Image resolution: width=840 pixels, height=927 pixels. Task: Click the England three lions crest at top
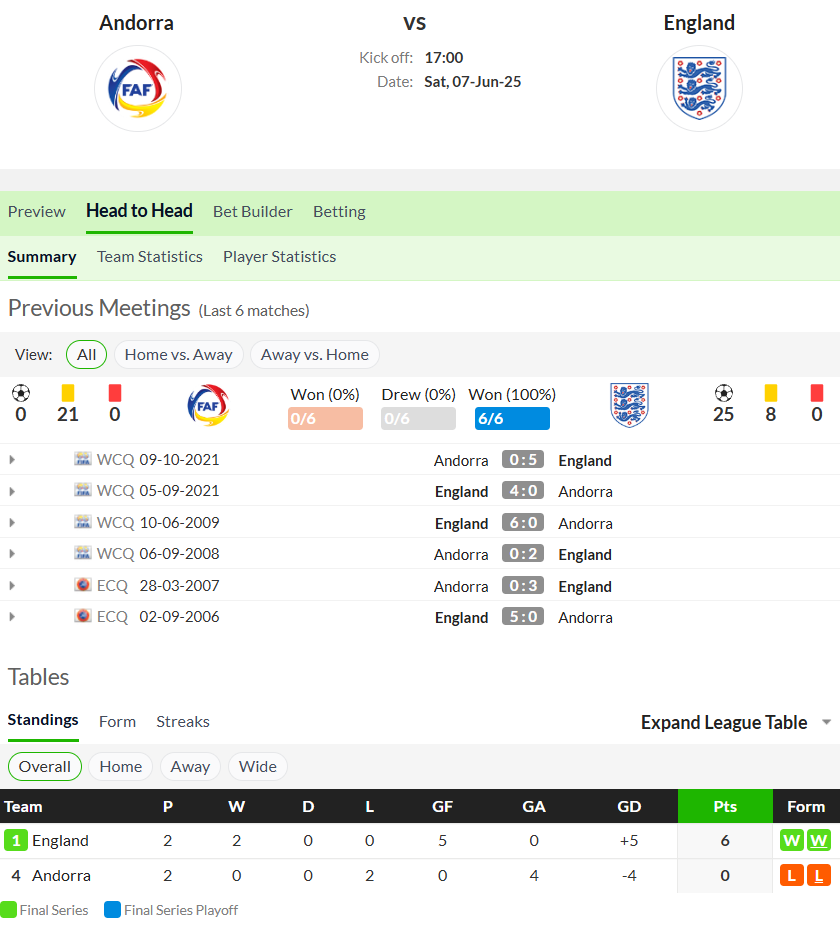(x=699, y=89)
